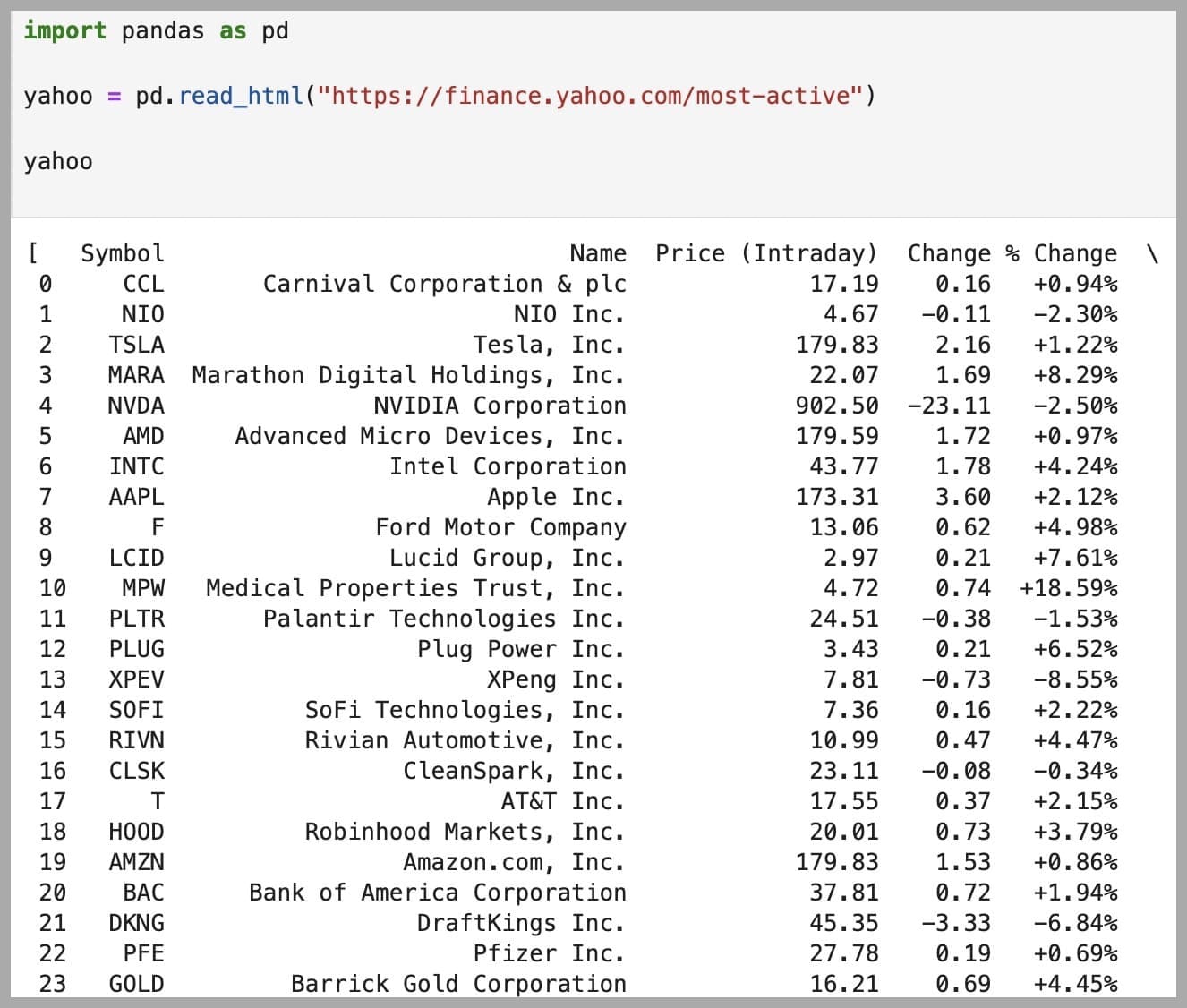Select the MPW row with +18.59% change
This screenshot has height=1008, width=1187.
(1069, 588)
